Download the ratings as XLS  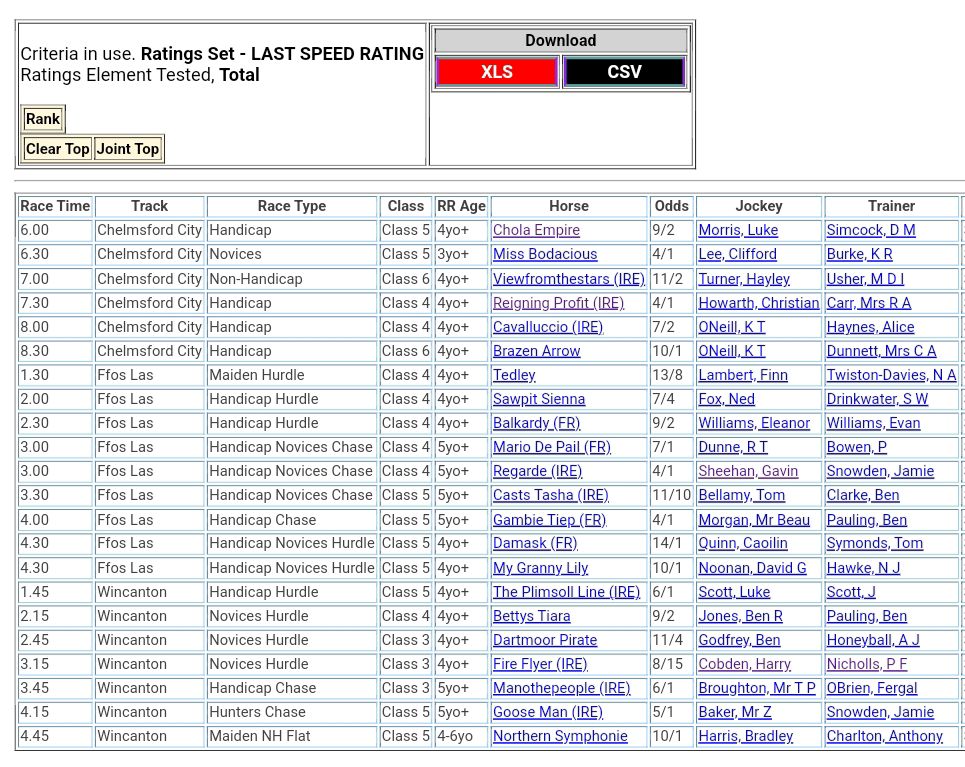tap(496, 72)
